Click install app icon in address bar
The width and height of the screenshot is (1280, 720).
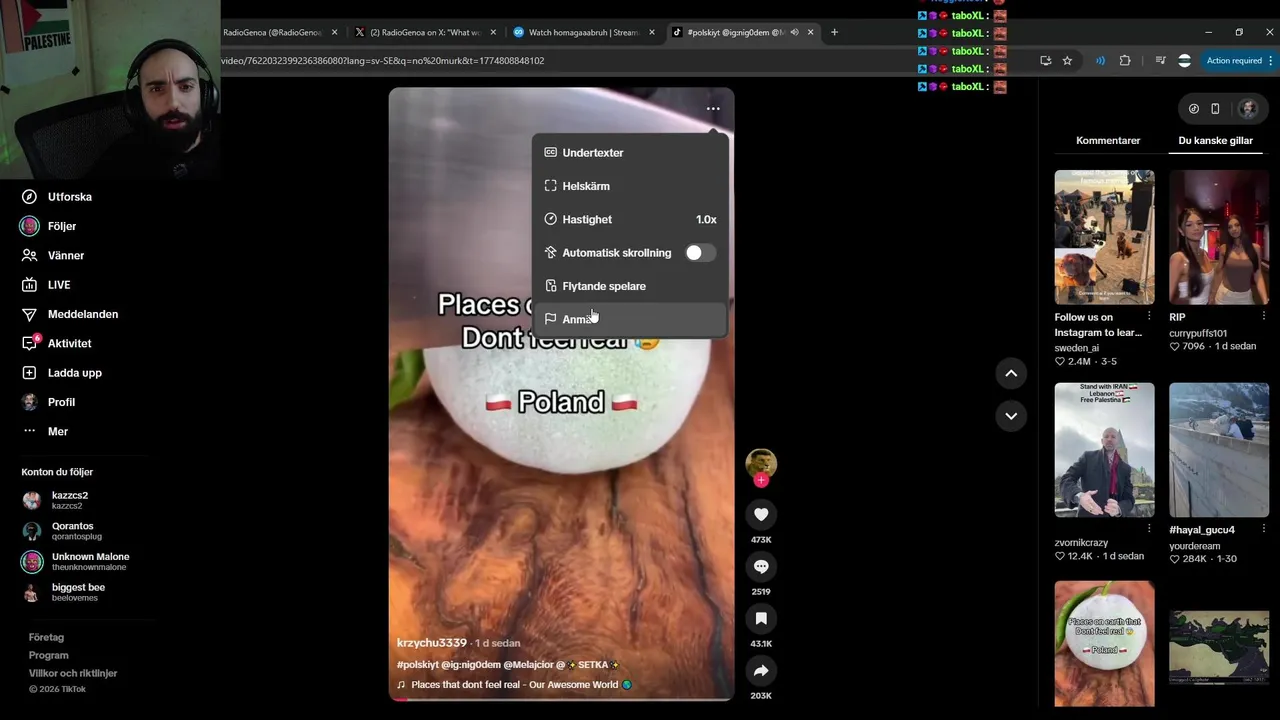coord(1045,61)
